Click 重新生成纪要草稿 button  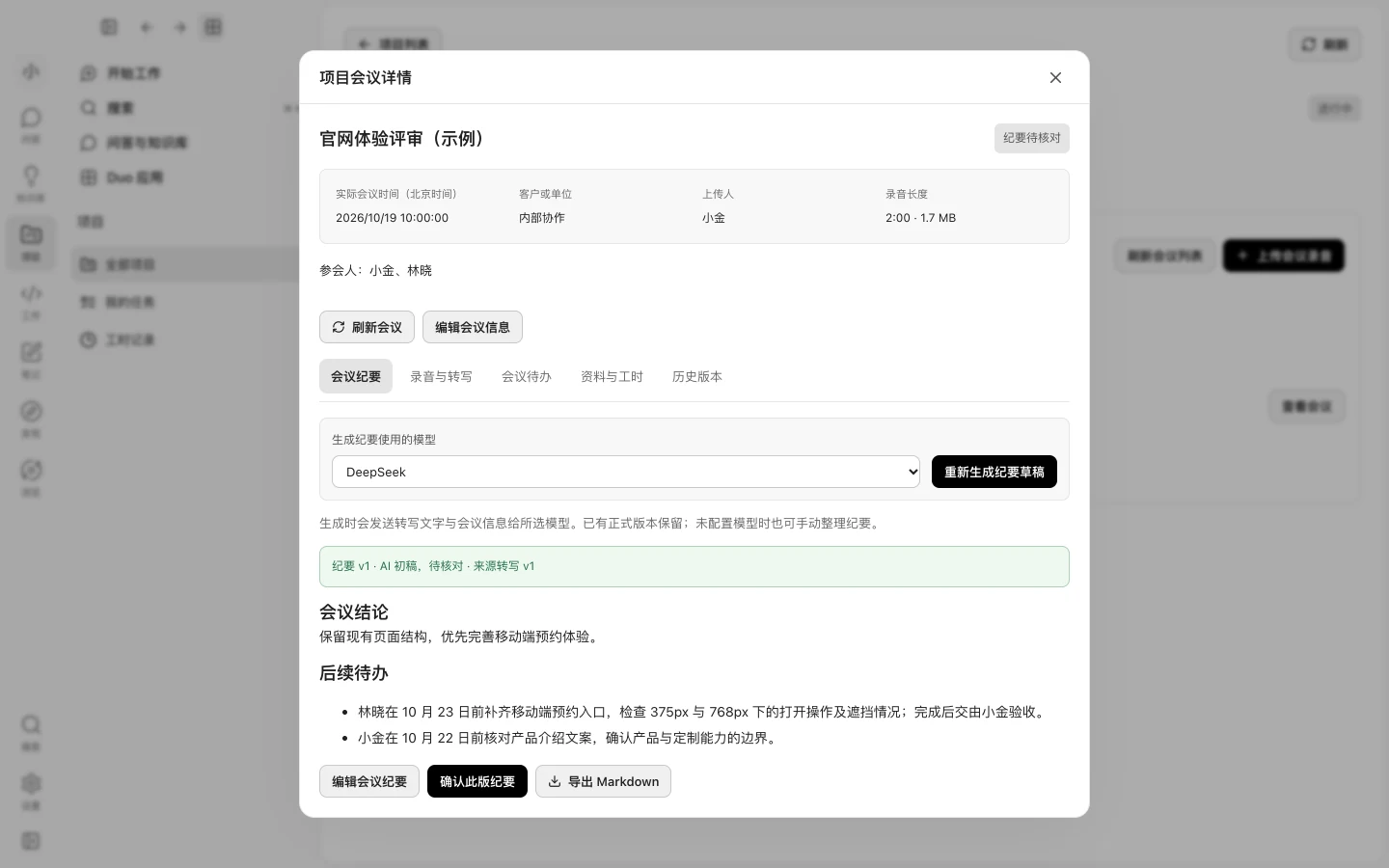point(994,472)
